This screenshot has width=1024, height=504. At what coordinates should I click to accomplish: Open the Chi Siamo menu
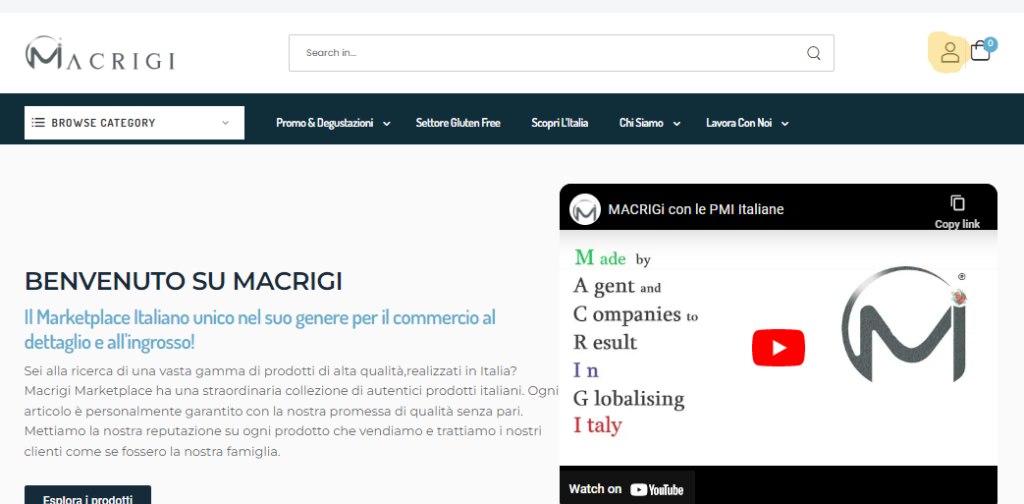641,123
